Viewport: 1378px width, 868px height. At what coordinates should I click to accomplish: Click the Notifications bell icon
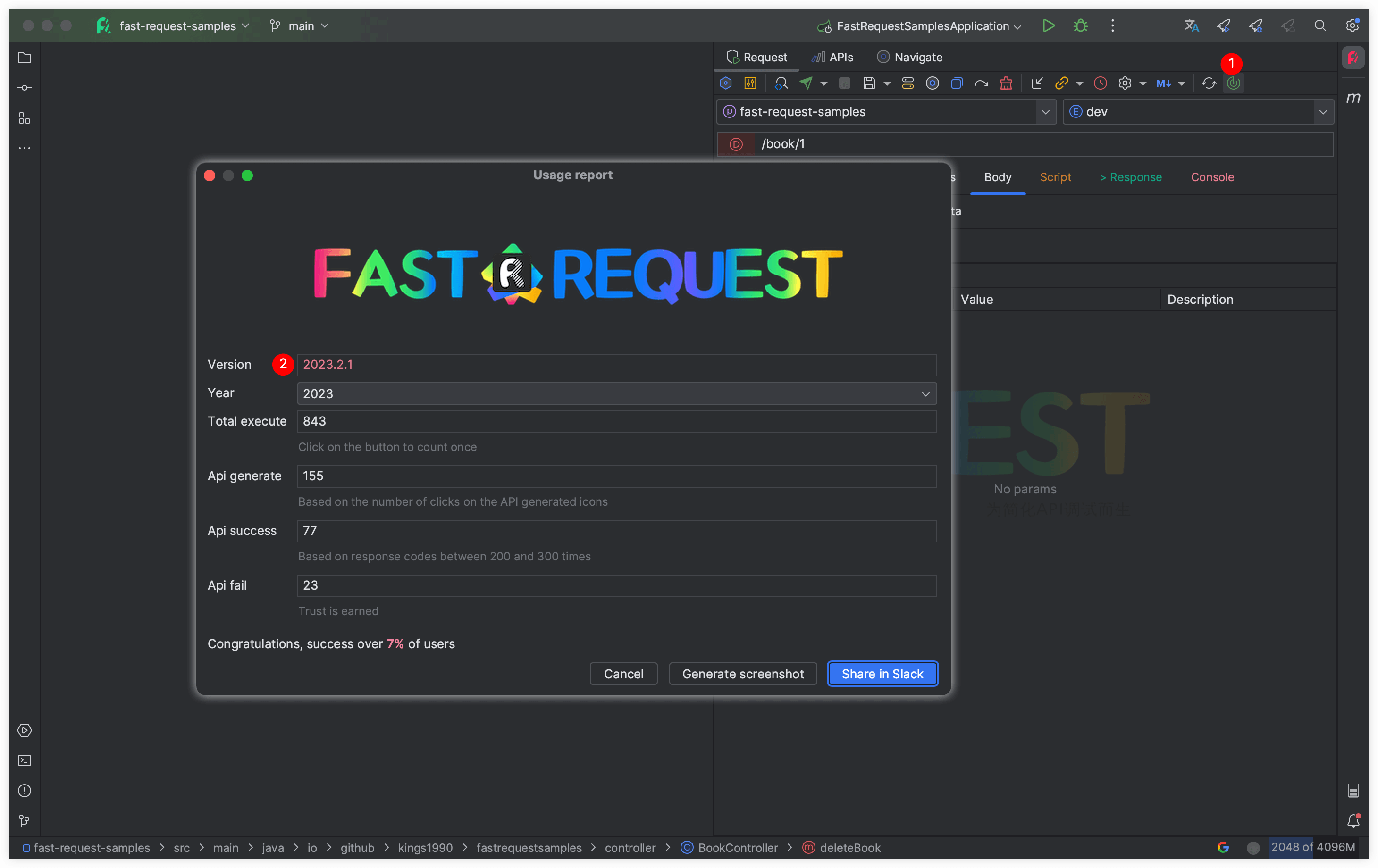coord(1353,821)
